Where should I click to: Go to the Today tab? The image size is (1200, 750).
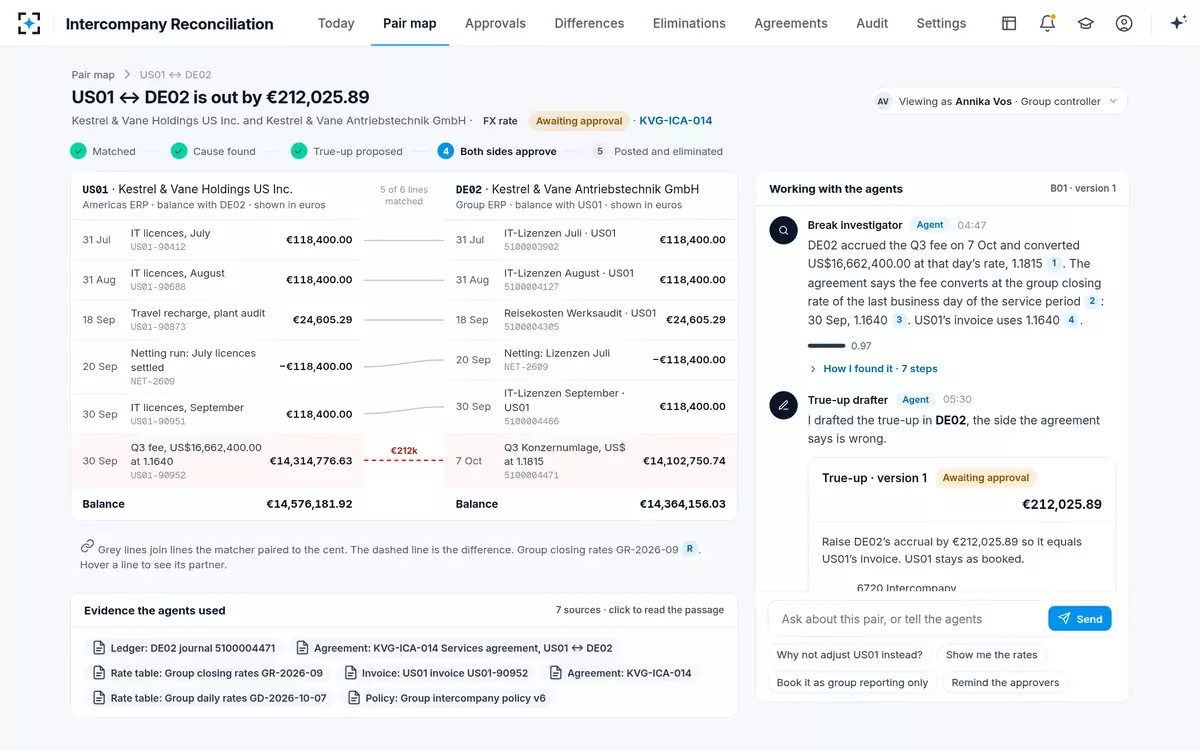[x=336, y=23]
